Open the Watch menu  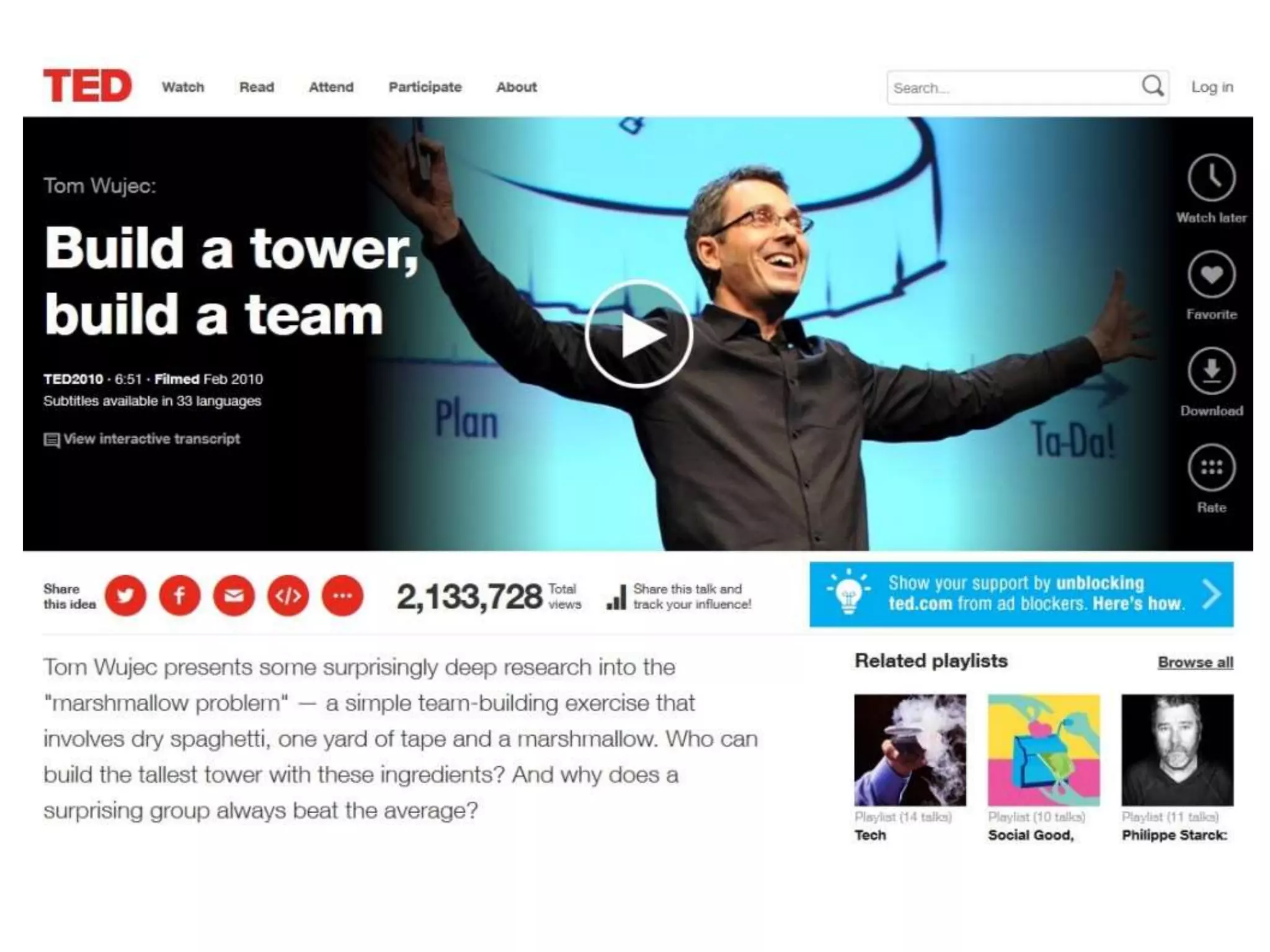click(183, 87)
